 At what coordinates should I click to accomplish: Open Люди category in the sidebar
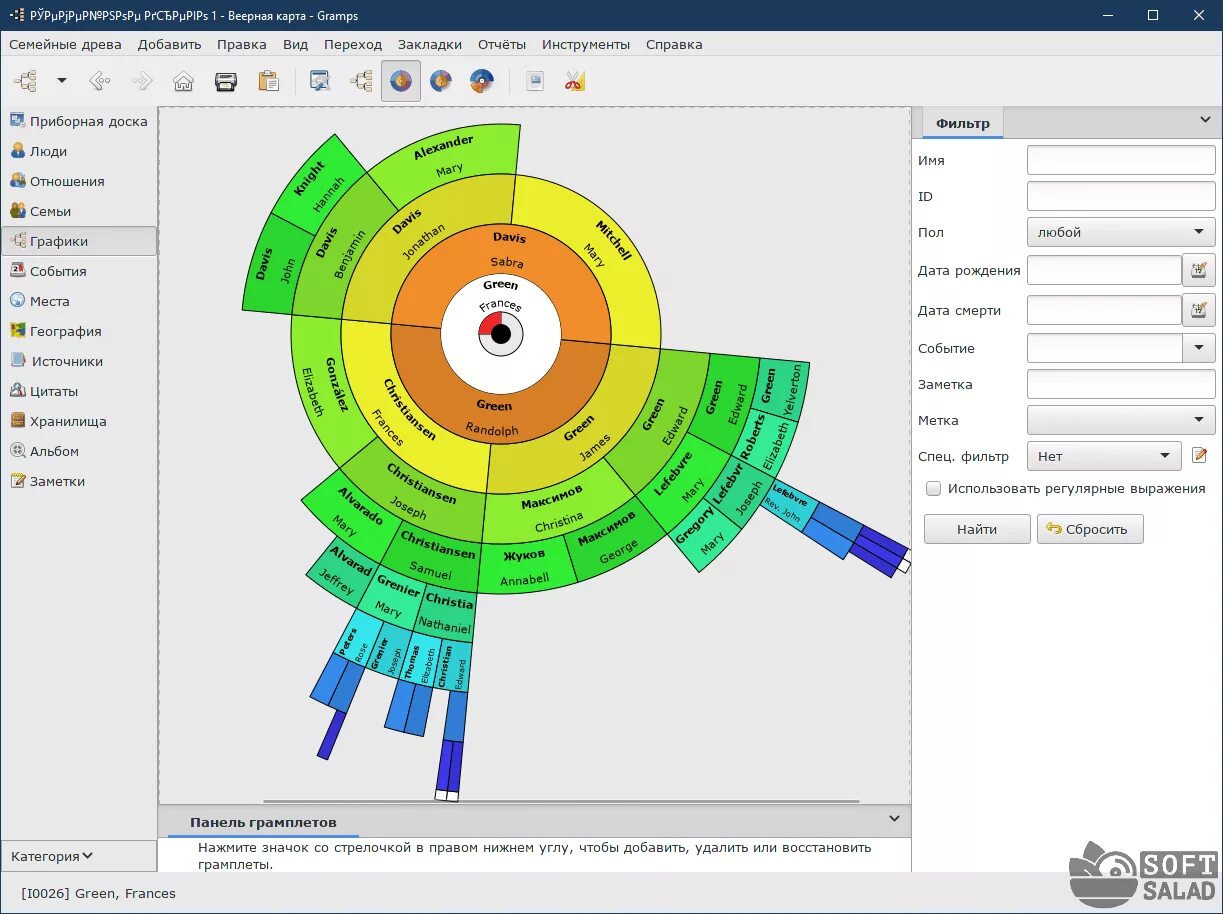click(x=79, y=151)
